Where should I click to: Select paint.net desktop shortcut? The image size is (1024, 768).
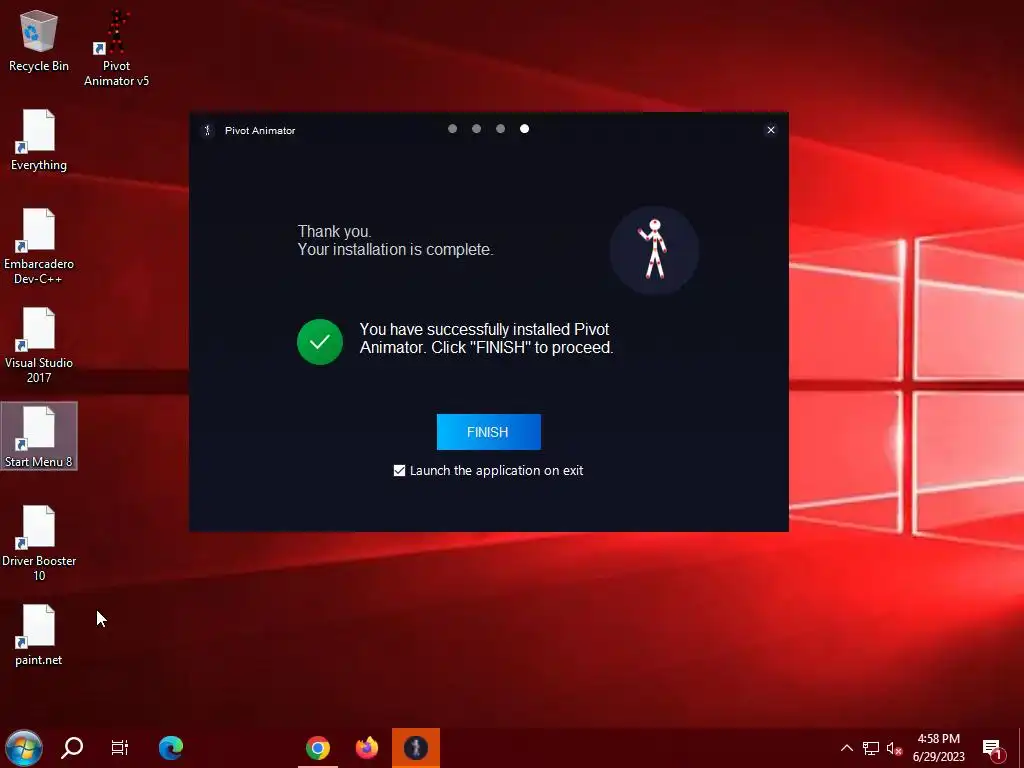[39, 635]
